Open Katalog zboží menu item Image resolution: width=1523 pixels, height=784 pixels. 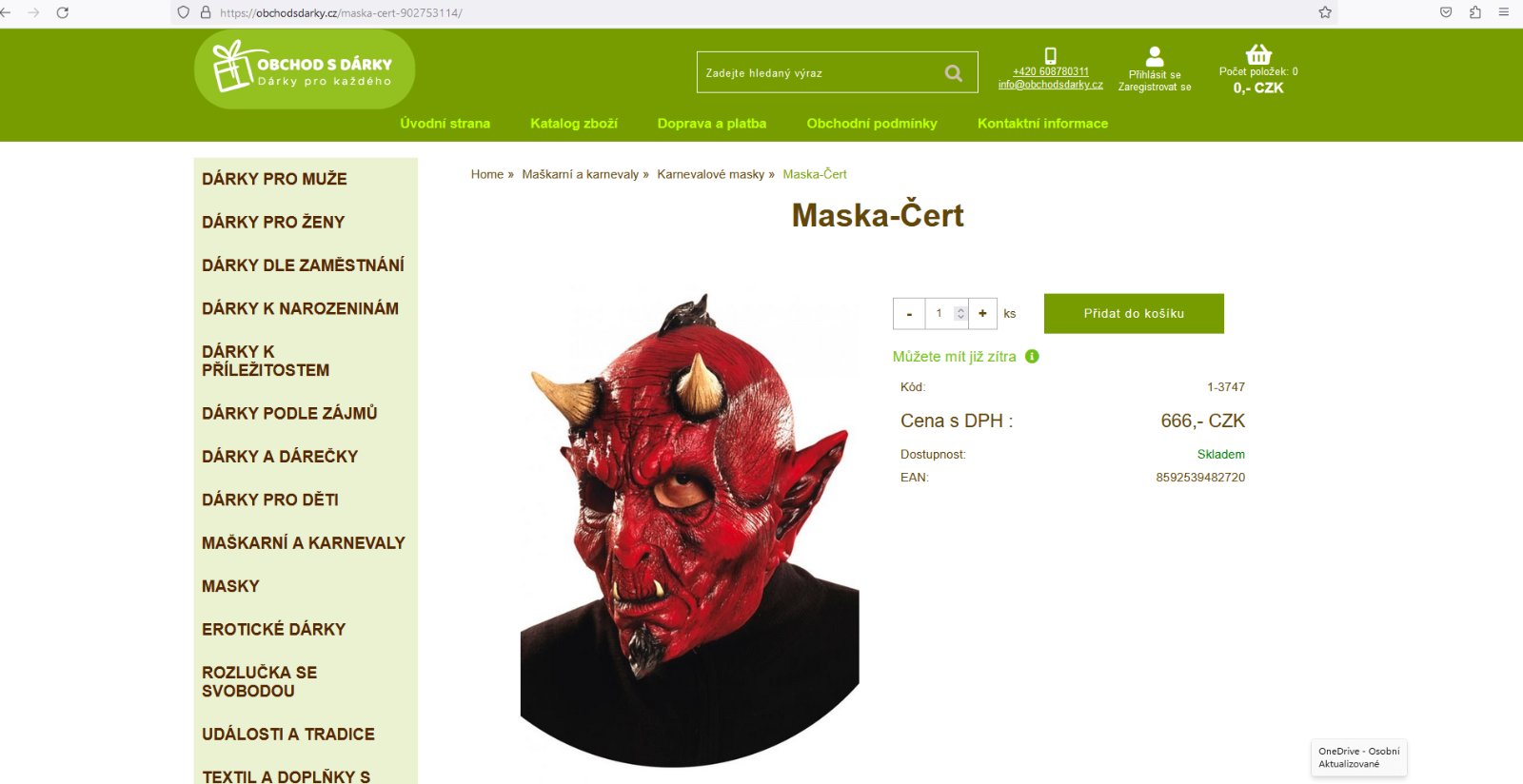[x=574, y=124]
